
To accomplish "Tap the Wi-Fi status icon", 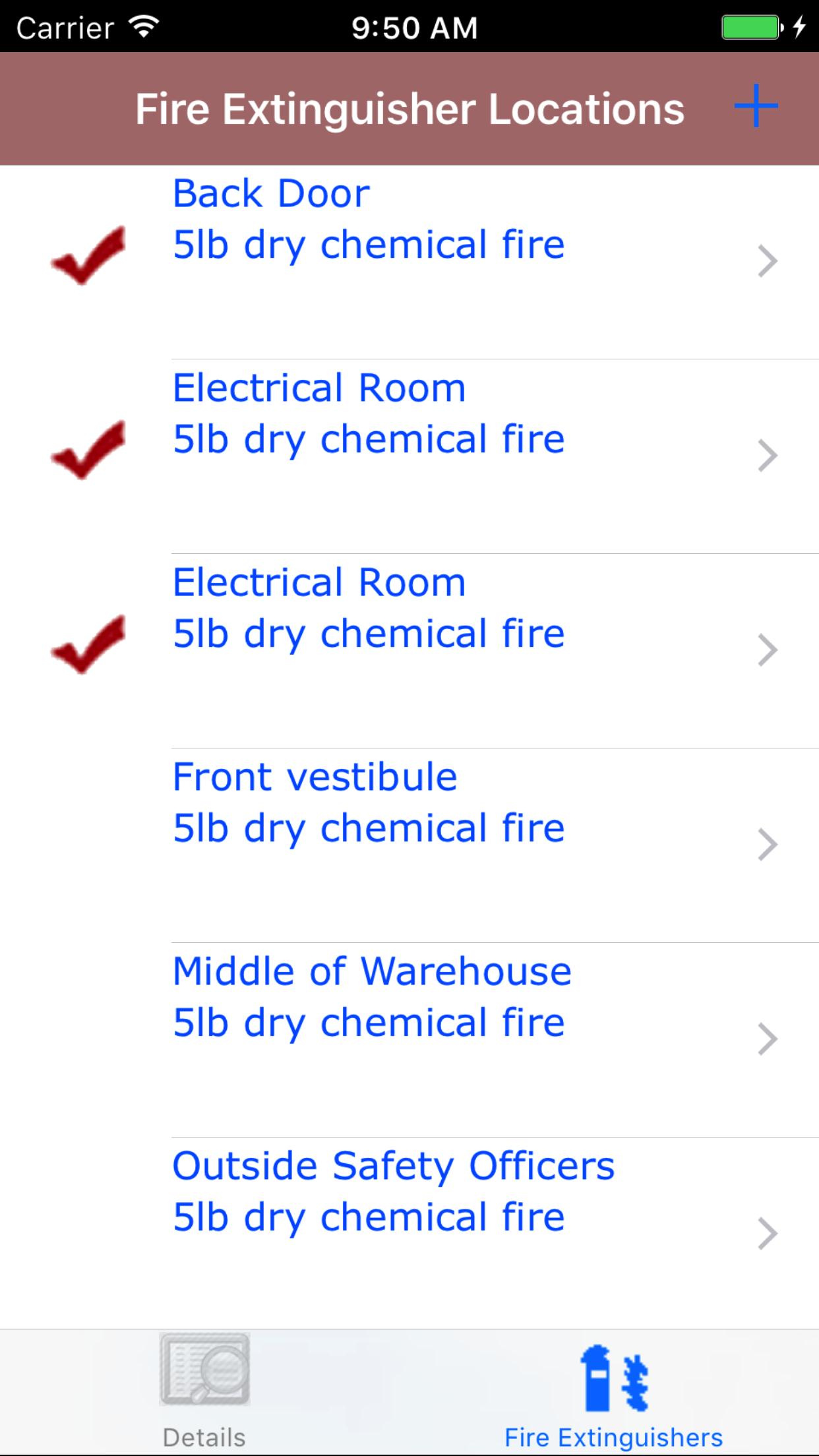I will point(144,26).
